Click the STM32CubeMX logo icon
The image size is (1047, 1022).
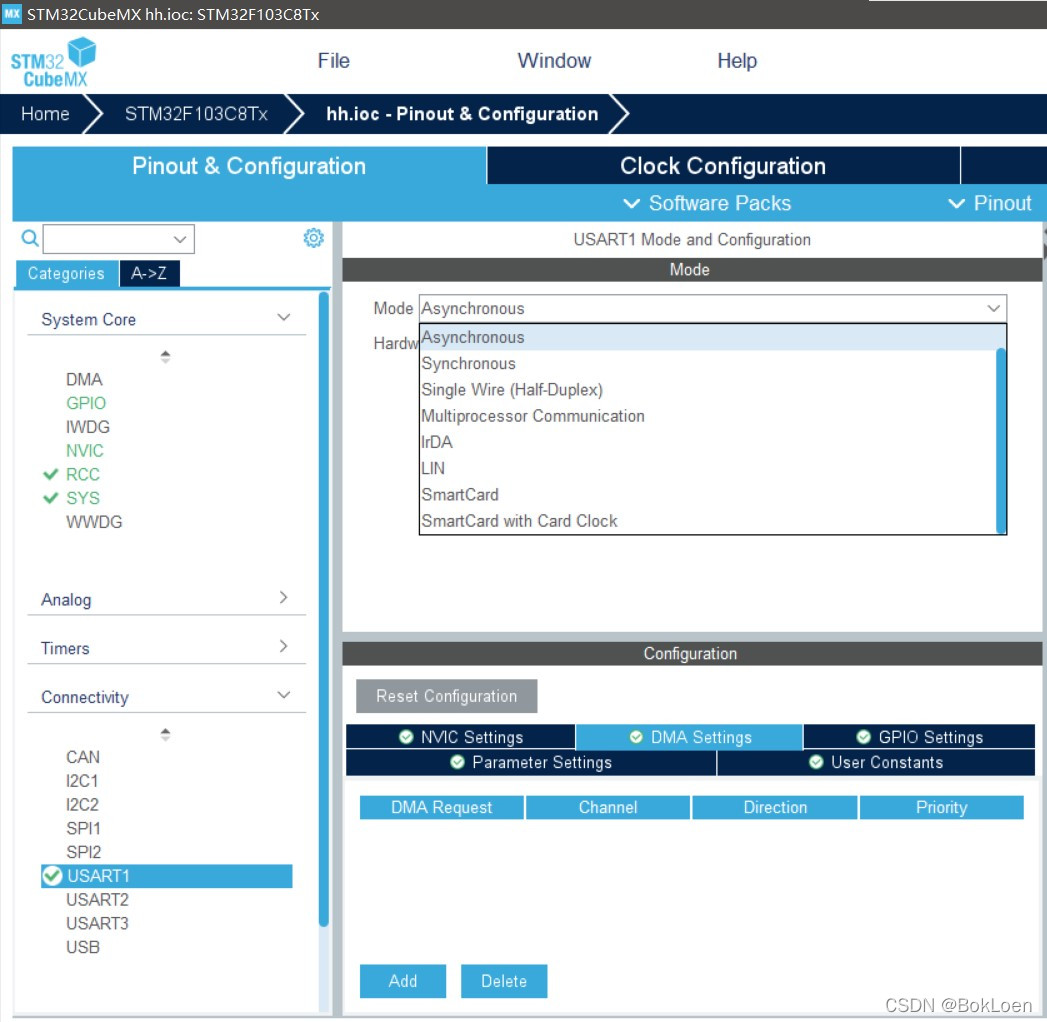[x=53, y=62]
